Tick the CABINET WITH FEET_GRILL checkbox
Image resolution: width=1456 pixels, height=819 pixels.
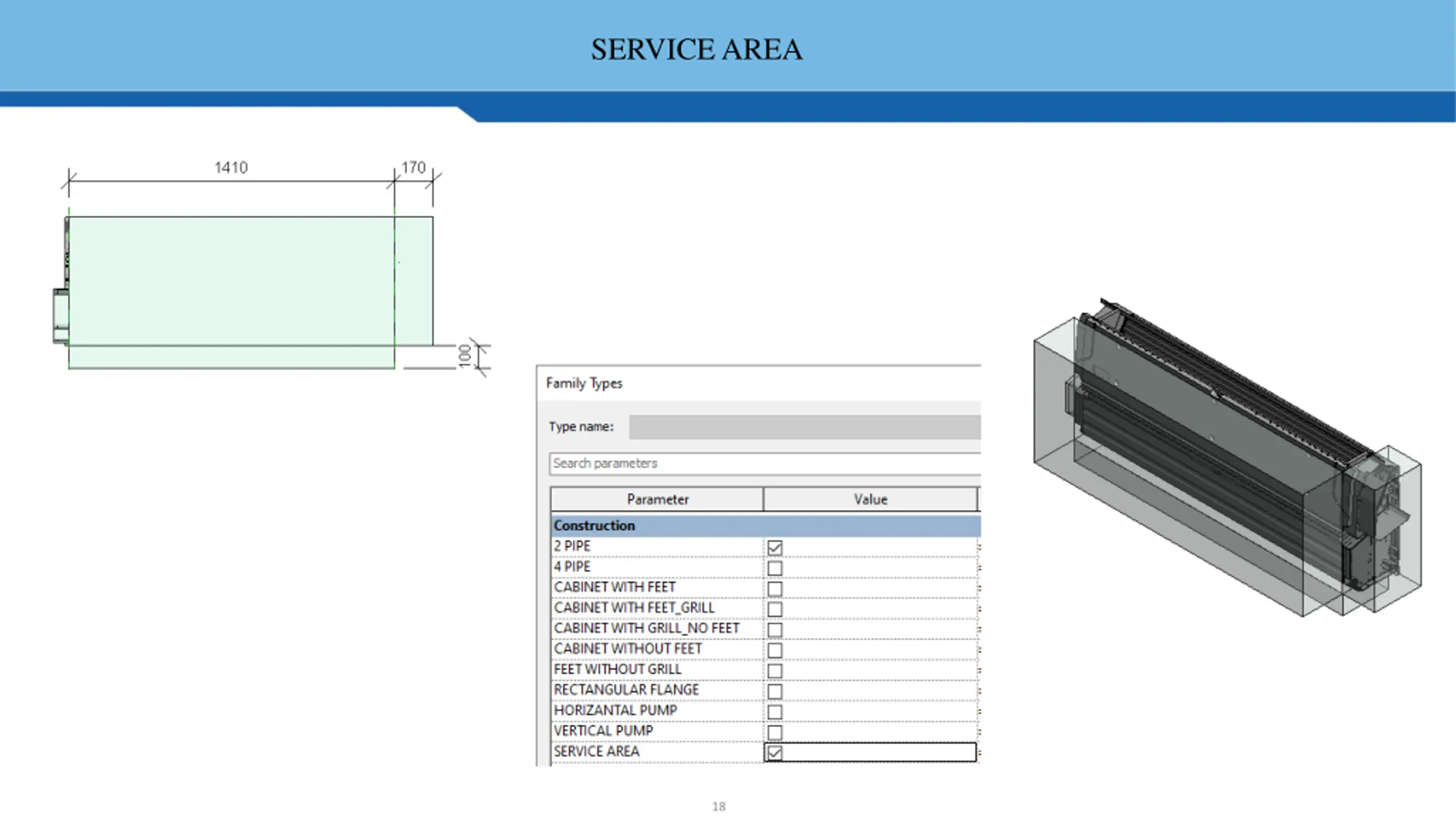[775, 609]
